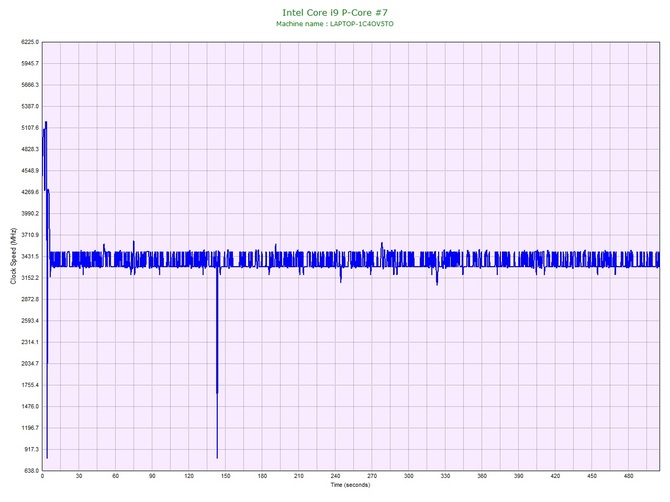Click the 917.3 y-axis value
This screenshot has height=502, width=670.
click(x=32, y=449)
